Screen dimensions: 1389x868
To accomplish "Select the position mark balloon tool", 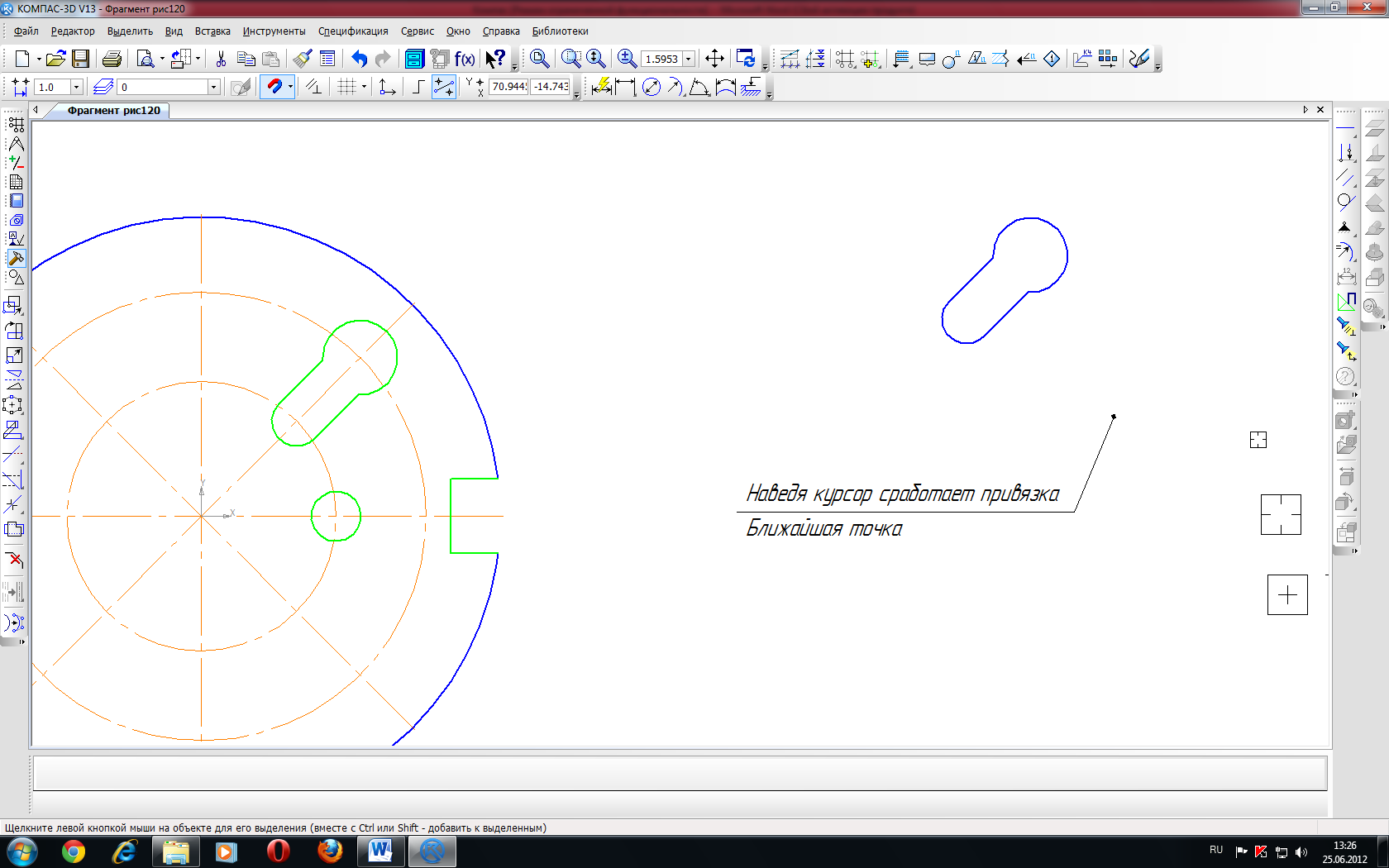I will click(951, 59).
